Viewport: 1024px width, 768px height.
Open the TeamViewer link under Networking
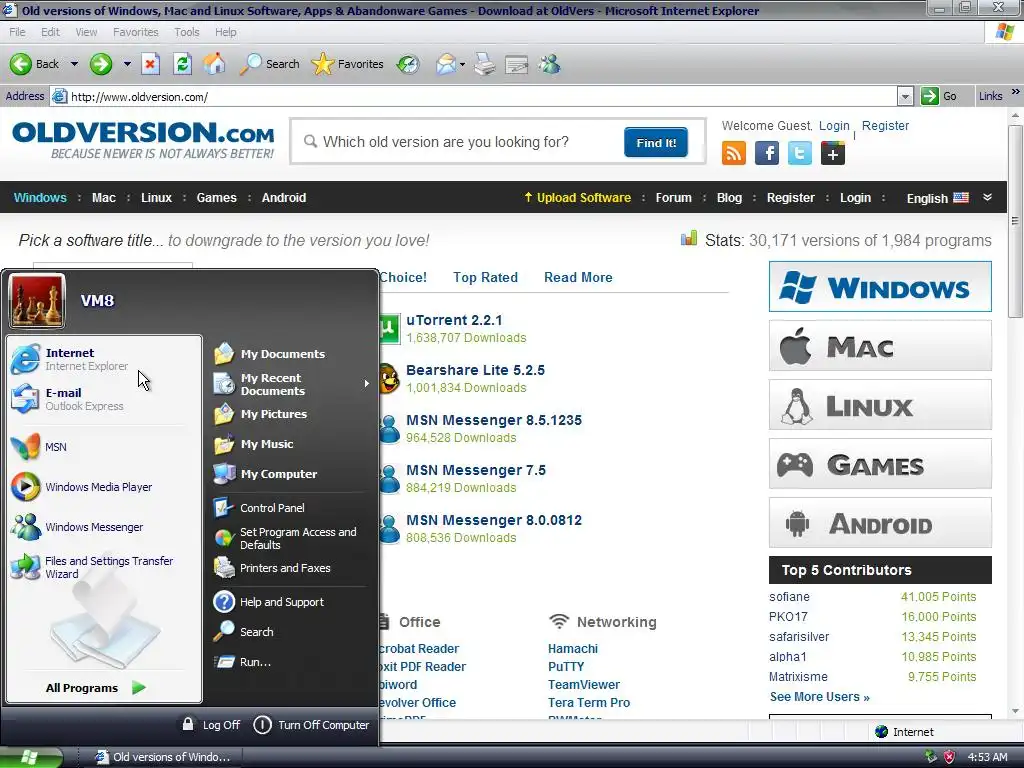584,684
